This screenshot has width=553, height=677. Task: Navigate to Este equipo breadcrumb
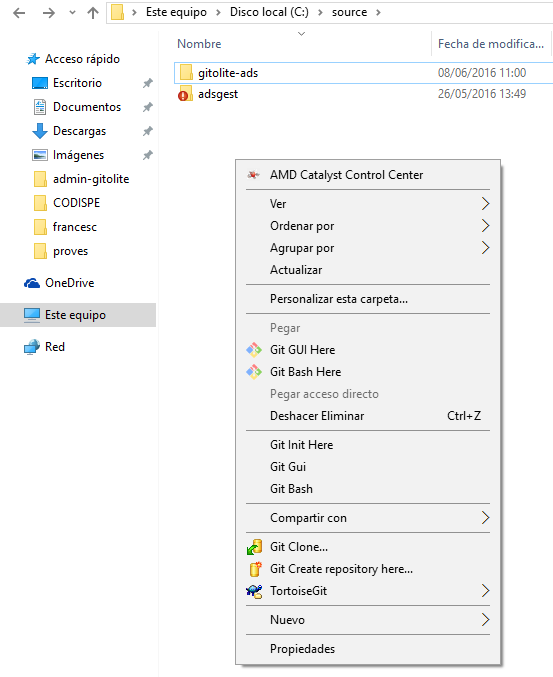click(x=176, y=12)
